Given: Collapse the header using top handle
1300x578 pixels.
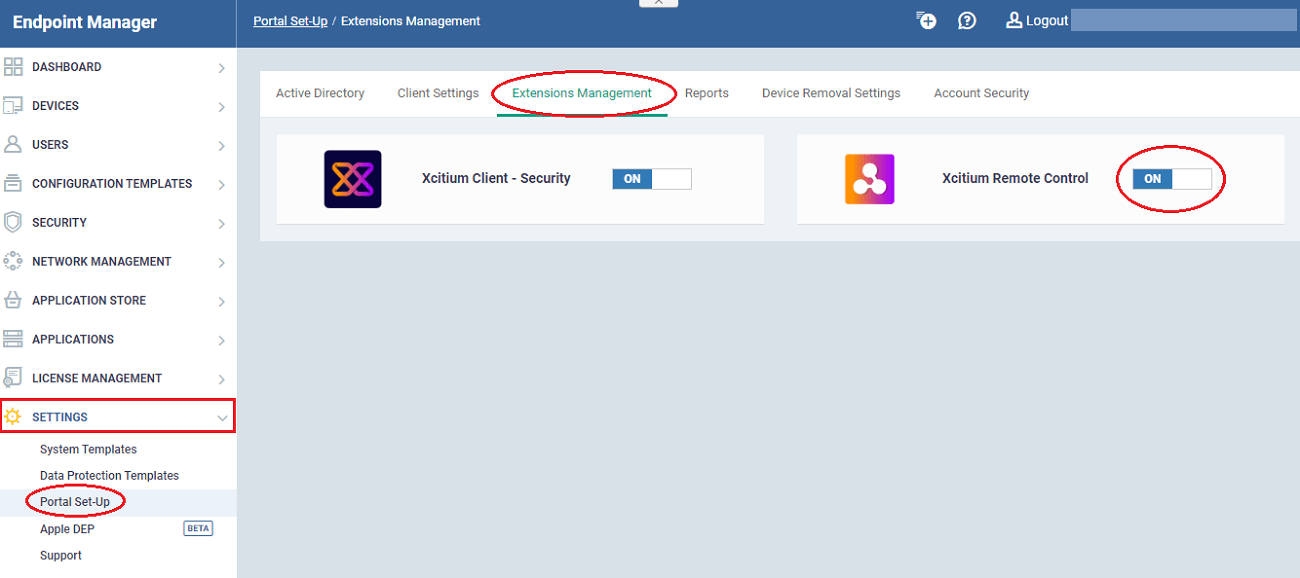Looking at the screenshot, I should [658, 3].
